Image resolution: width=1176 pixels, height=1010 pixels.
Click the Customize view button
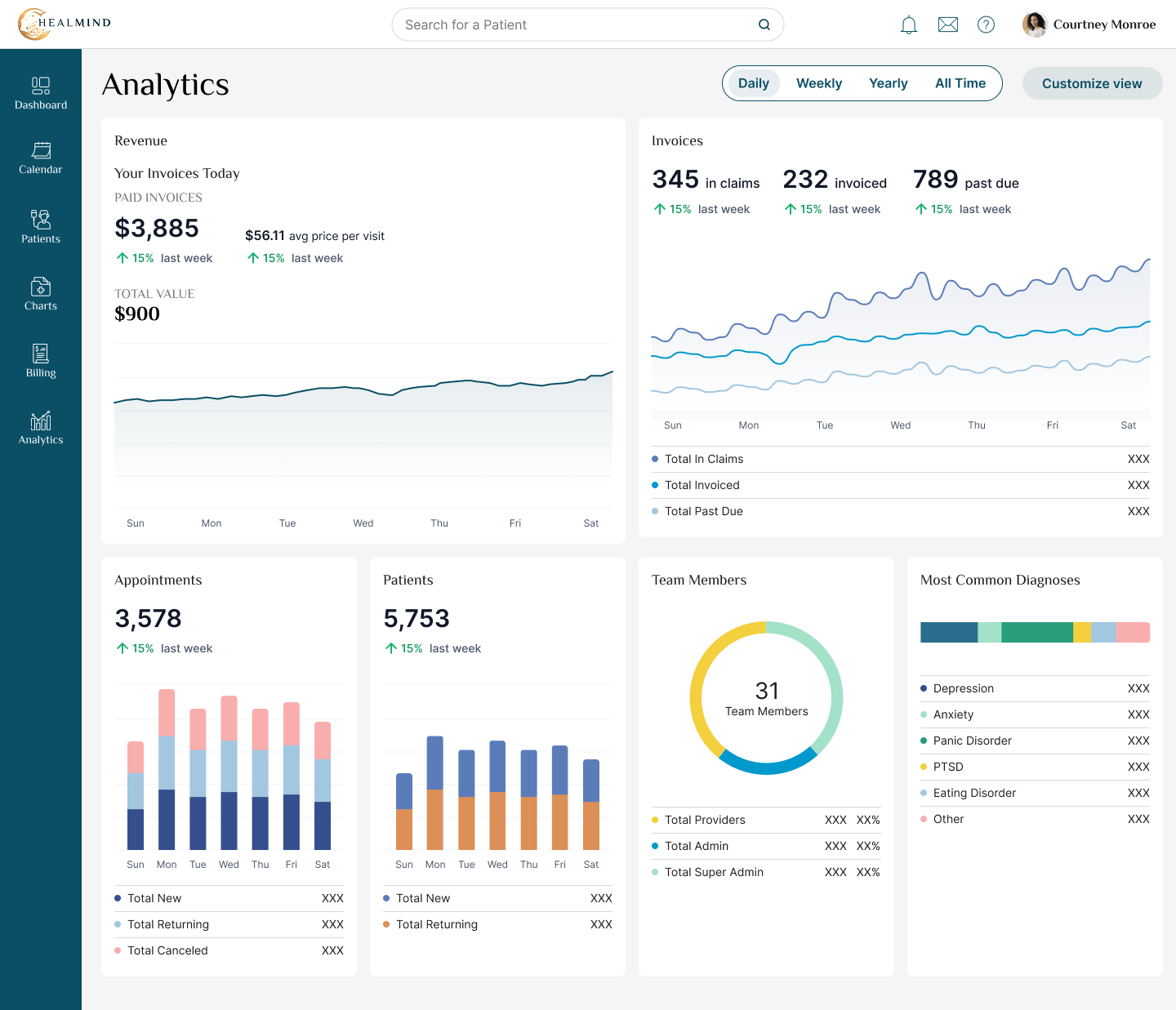pyautogui.click(x=1093, y=83)
